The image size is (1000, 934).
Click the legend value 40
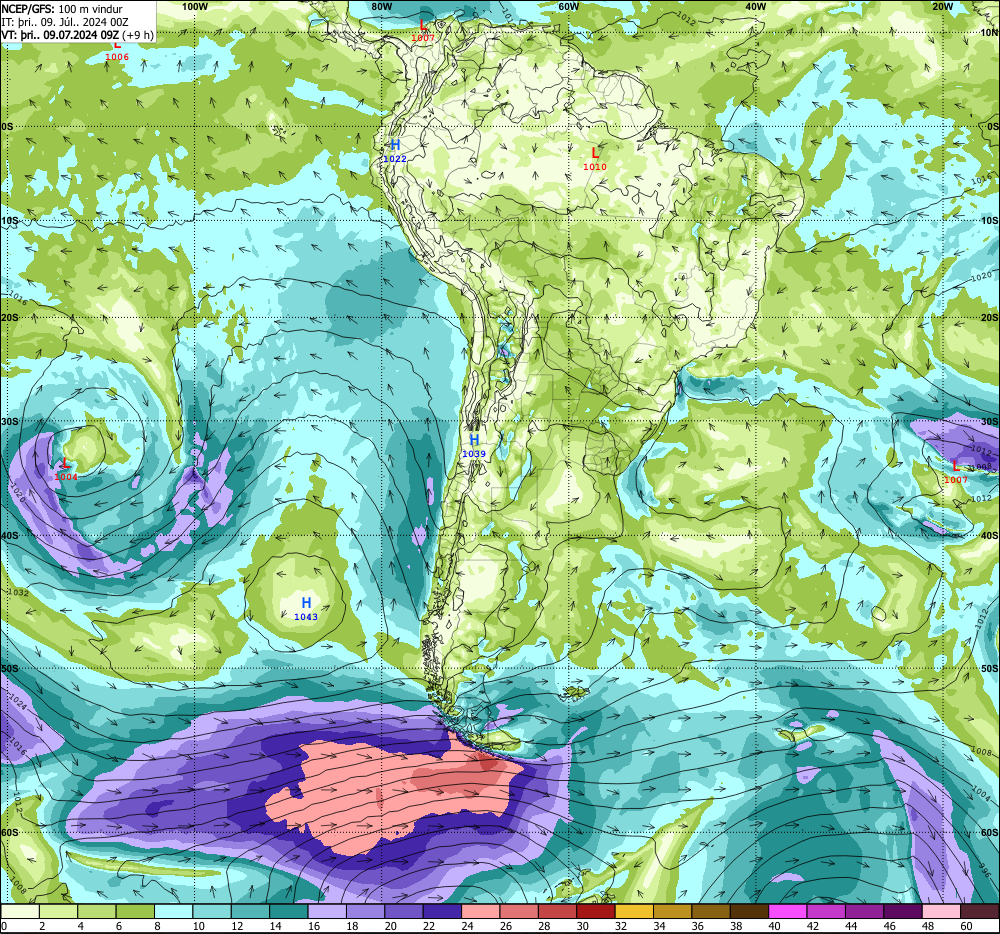point(774,926)
